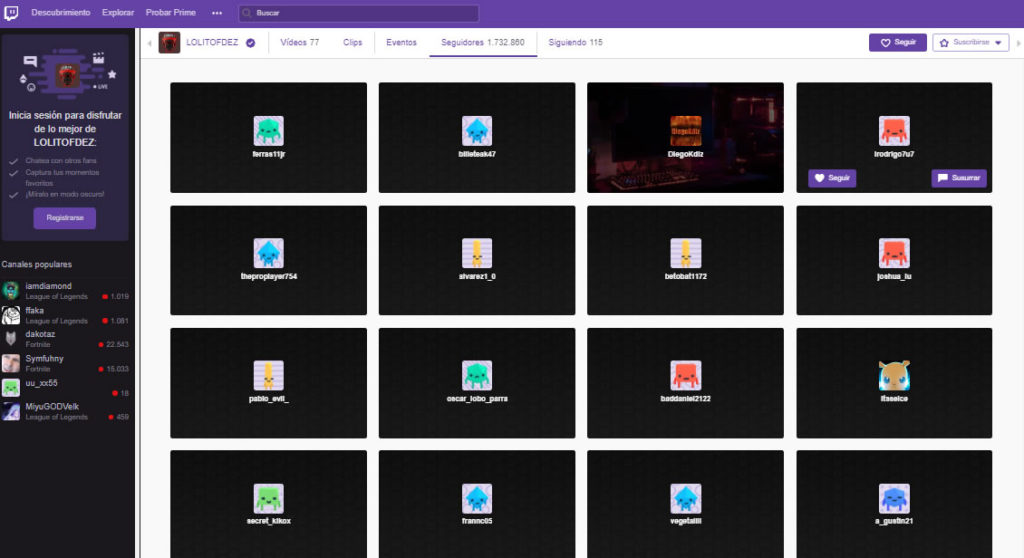Image resolution: width=1024 pixels, height=558 pixels.
Task: Open Descubrimiento in top navigation
Action: (x=60, y=13)
